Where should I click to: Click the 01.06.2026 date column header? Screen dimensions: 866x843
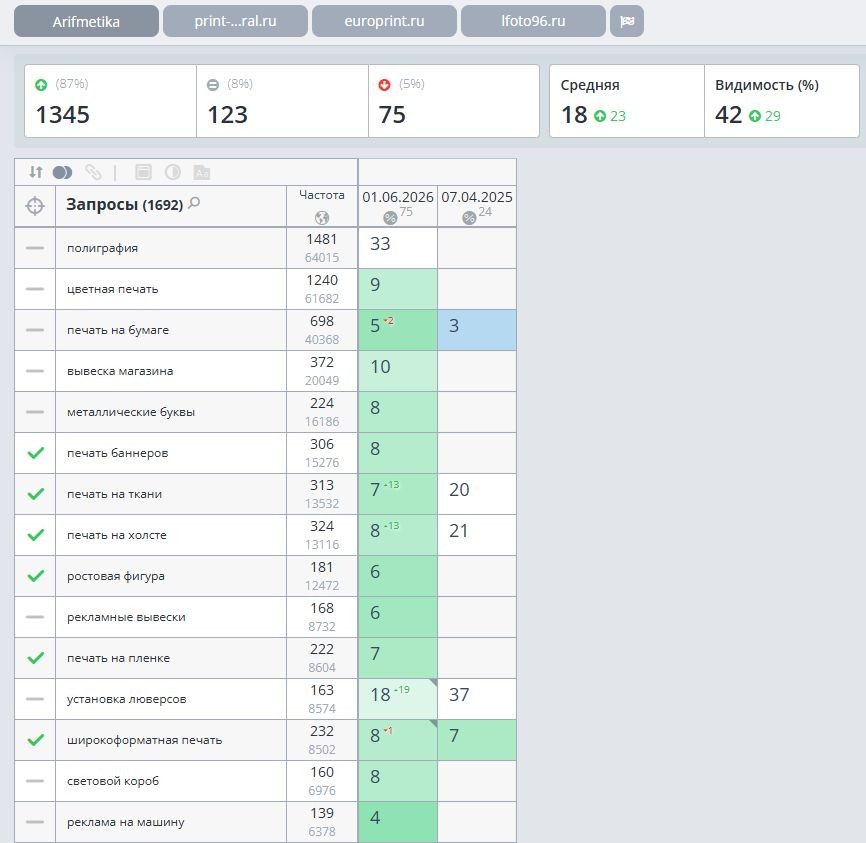[x=398, y=197]
